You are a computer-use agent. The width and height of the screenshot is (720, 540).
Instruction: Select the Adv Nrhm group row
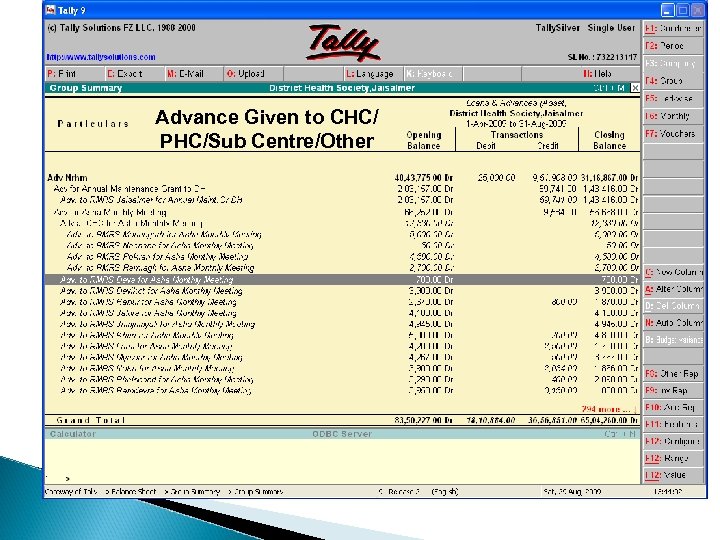pyautogui.click(x=342, y=178)
